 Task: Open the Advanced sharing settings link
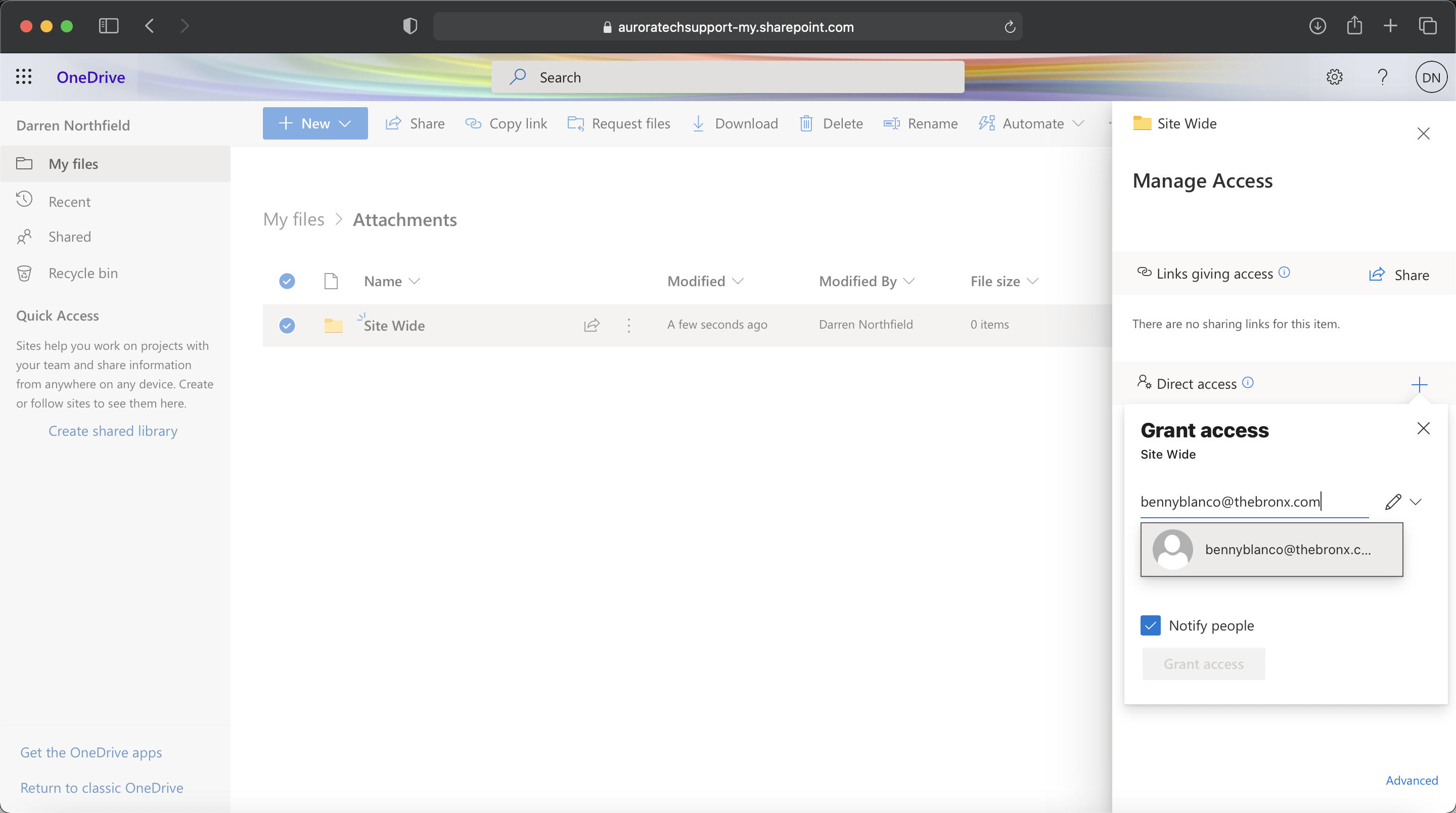point(1411,779)
